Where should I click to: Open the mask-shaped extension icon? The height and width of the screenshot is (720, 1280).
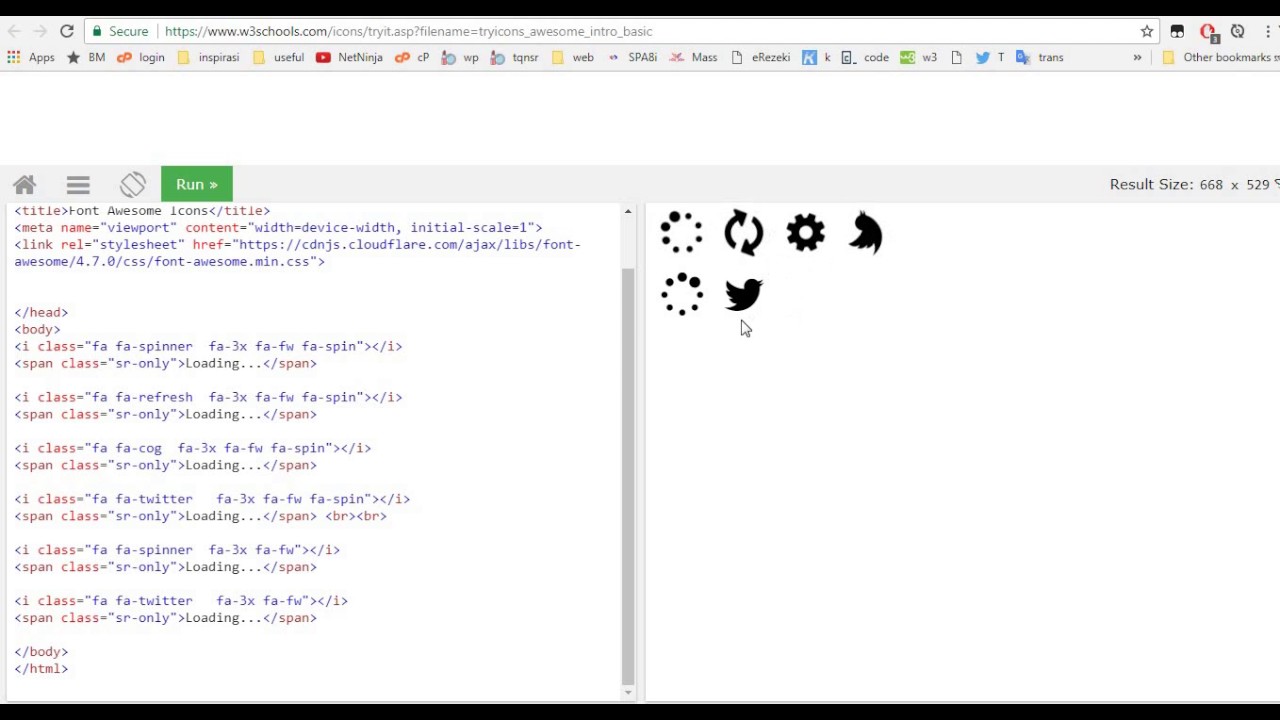click(1177, 32)
